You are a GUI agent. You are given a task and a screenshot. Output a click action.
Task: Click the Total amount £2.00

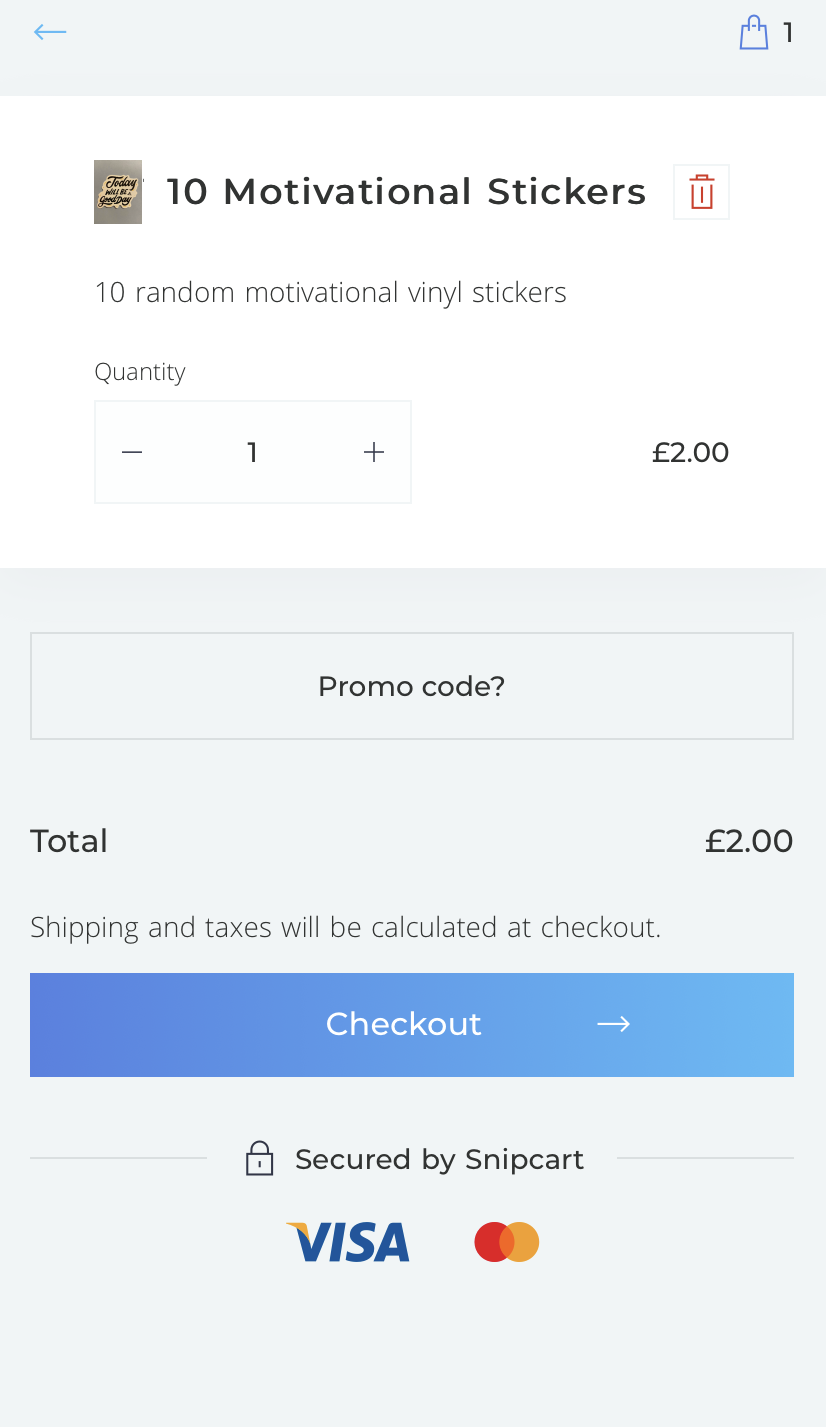(x=749, y=841)
